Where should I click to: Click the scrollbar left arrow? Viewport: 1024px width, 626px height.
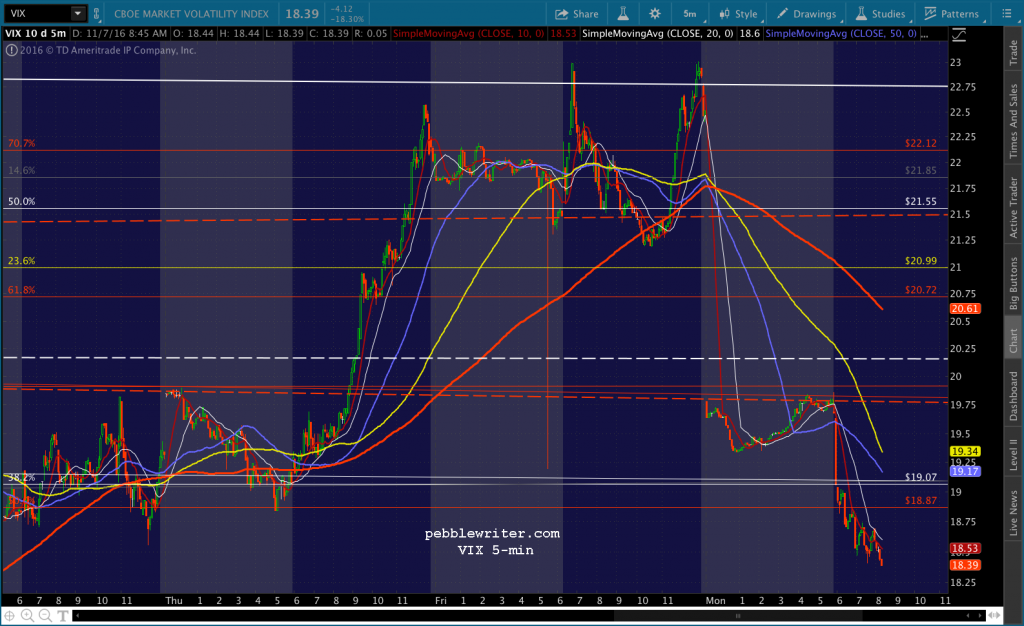coord(78,615)
